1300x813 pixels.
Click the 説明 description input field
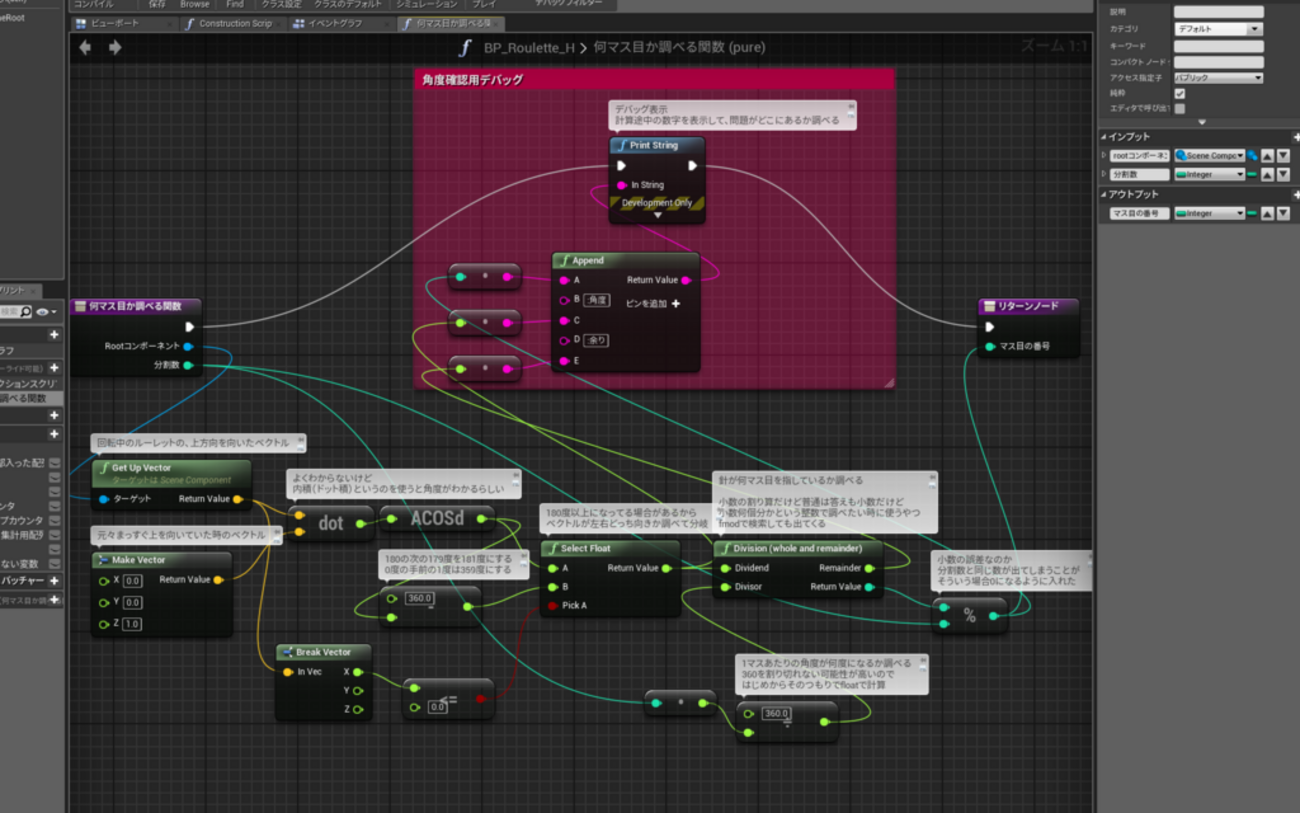click(1218, 12)
